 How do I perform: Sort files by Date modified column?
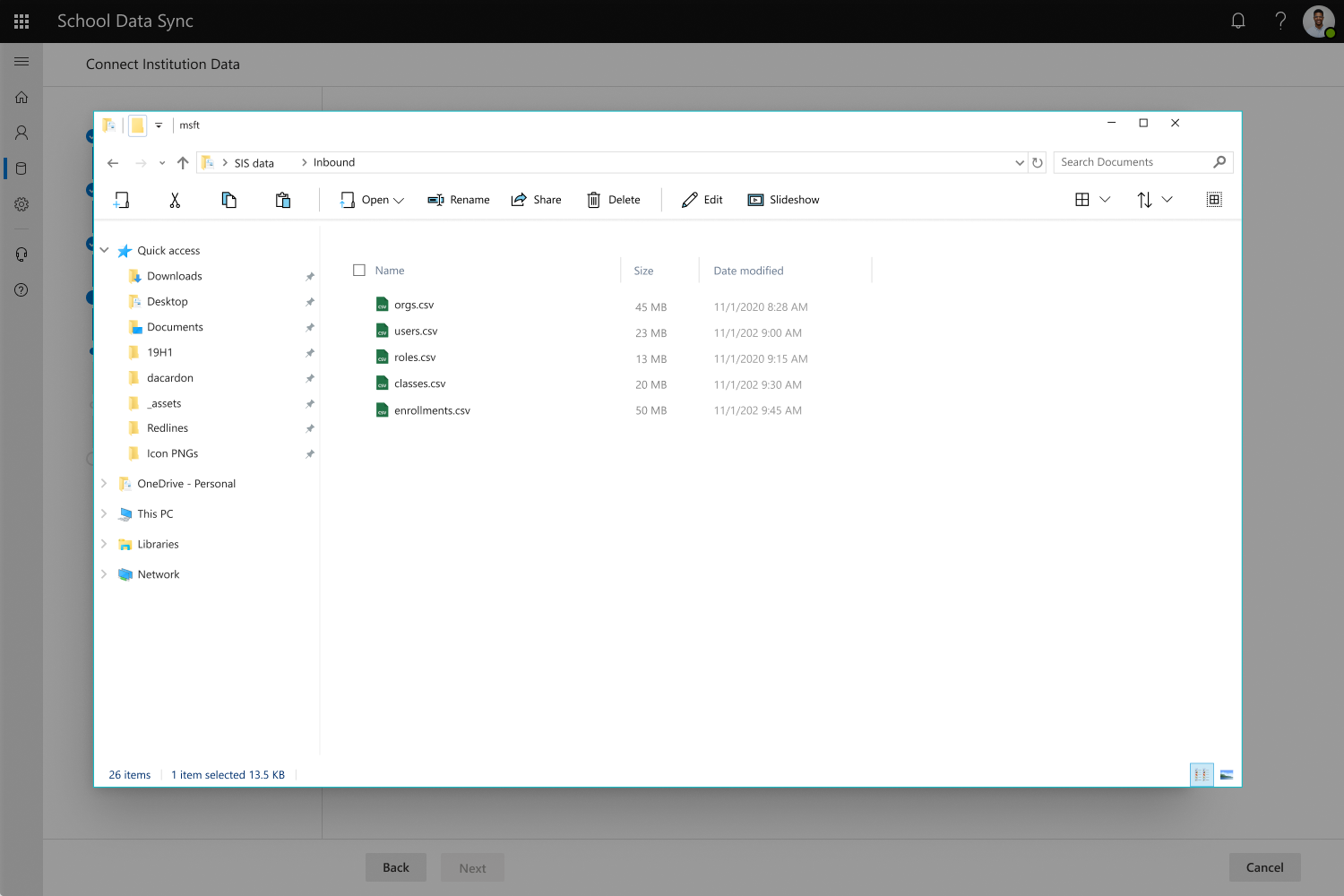(749, 271)
